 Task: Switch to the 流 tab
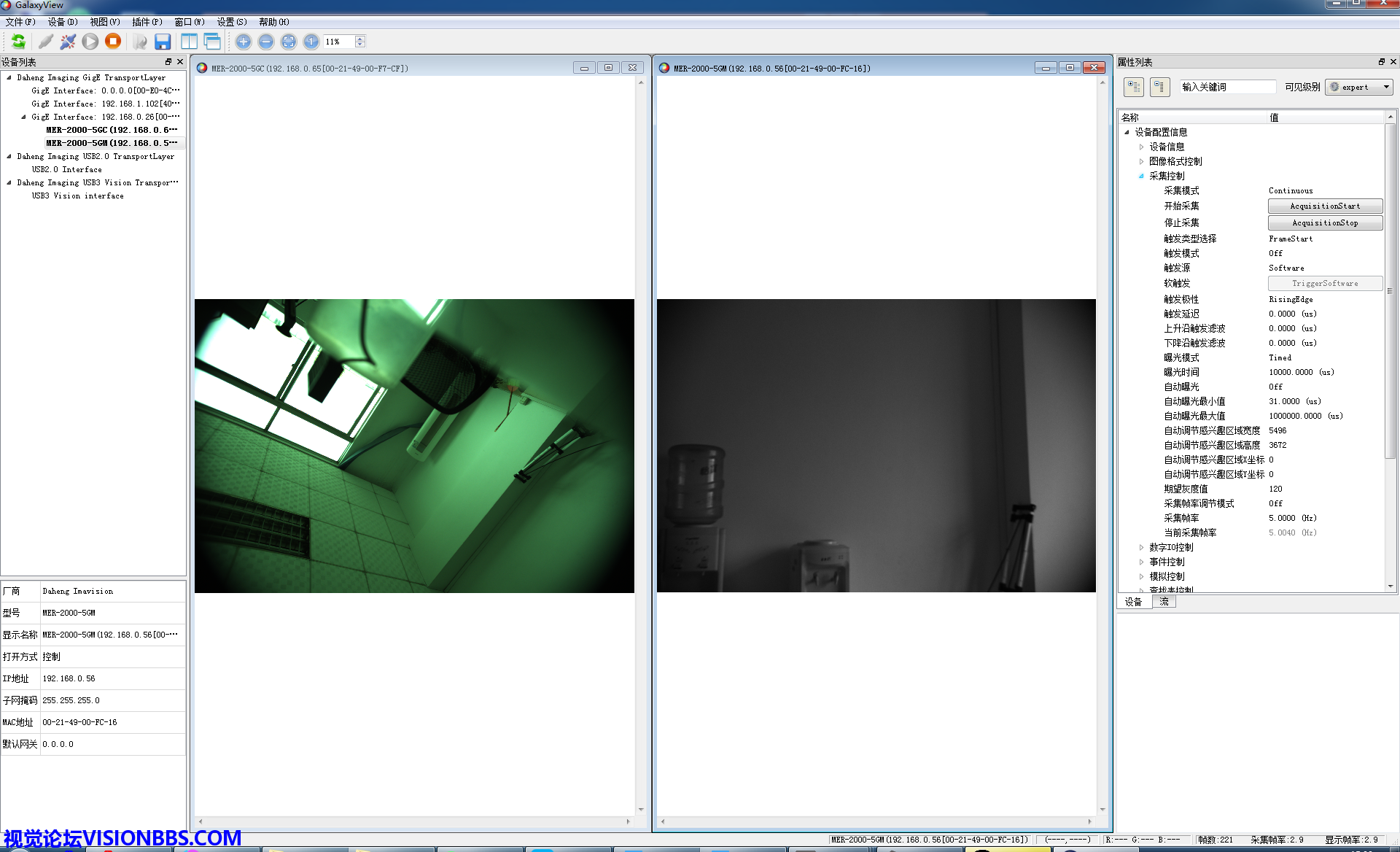pyautogui.click(x=1164, y=602)
